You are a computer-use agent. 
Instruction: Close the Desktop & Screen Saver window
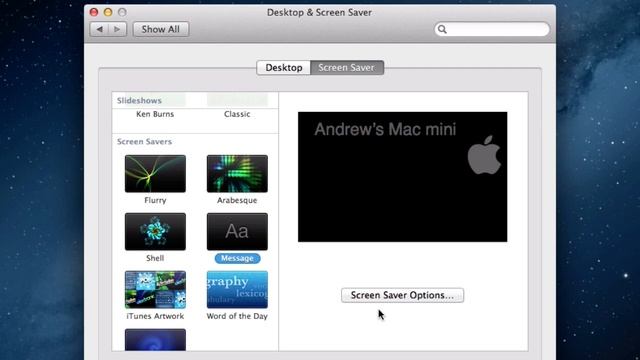(94, 12)
